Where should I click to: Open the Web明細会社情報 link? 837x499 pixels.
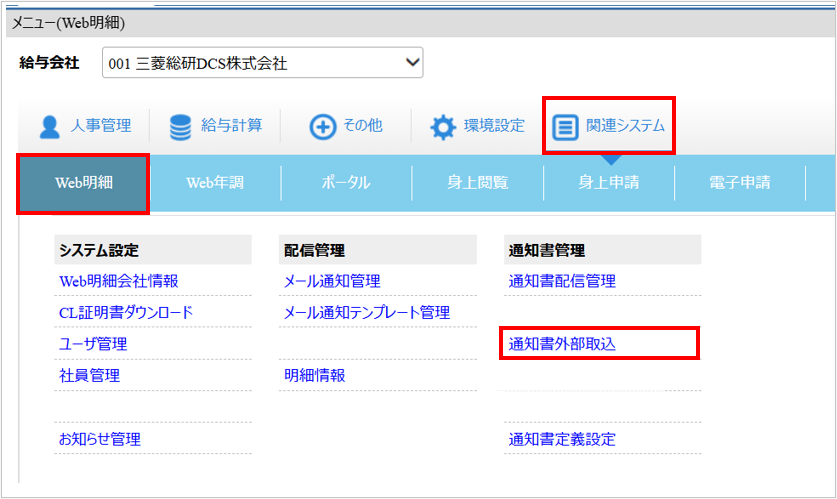[x=119, y=281]
